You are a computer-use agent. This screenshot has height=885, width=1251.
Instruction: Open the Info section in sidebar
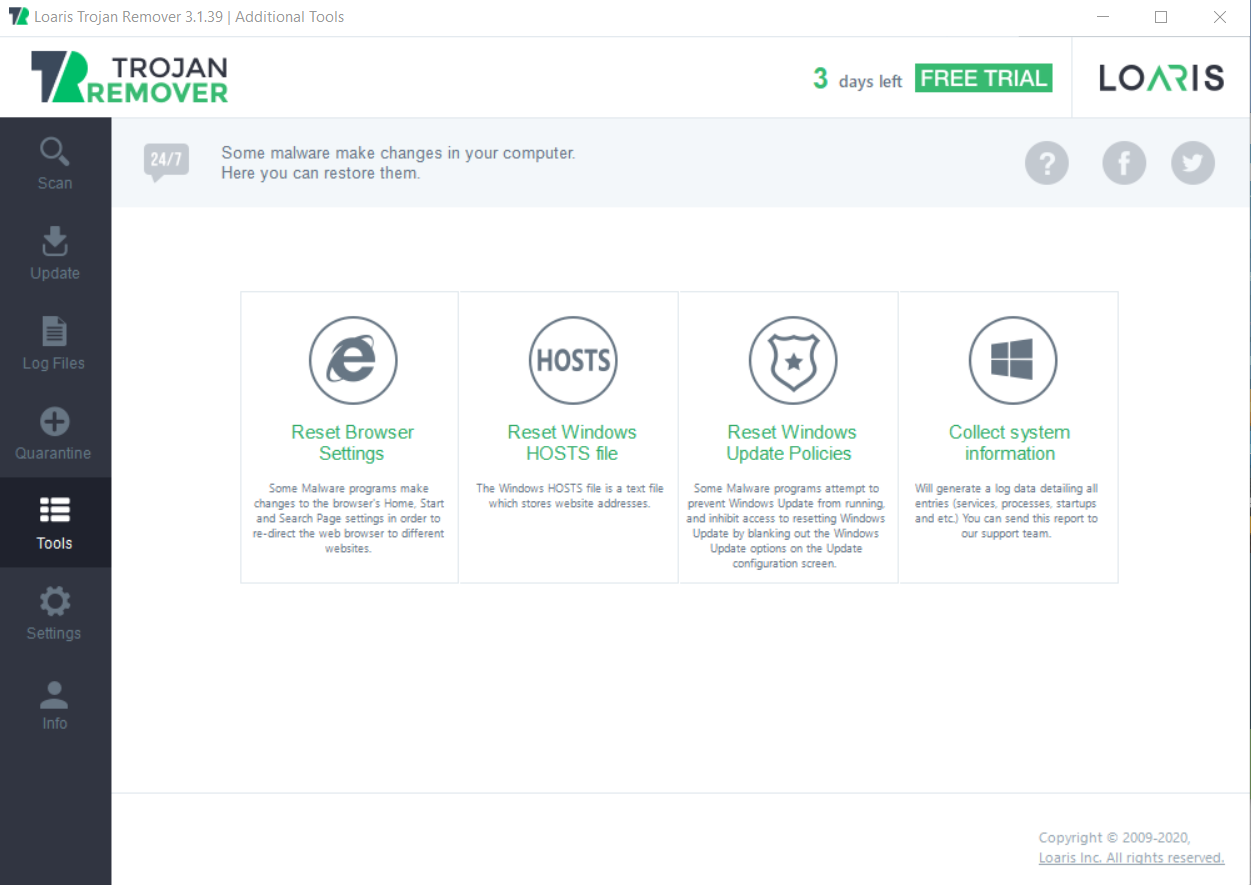coord(55,703)
